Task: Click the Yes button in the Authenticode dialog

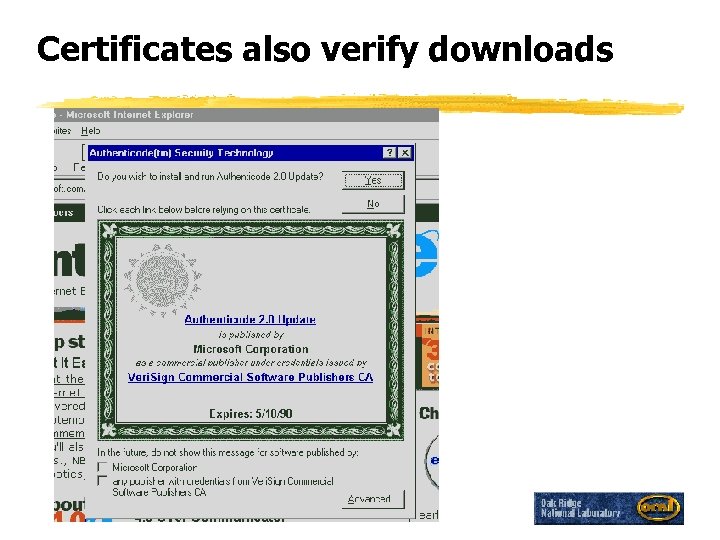Action: pos(373,180)
